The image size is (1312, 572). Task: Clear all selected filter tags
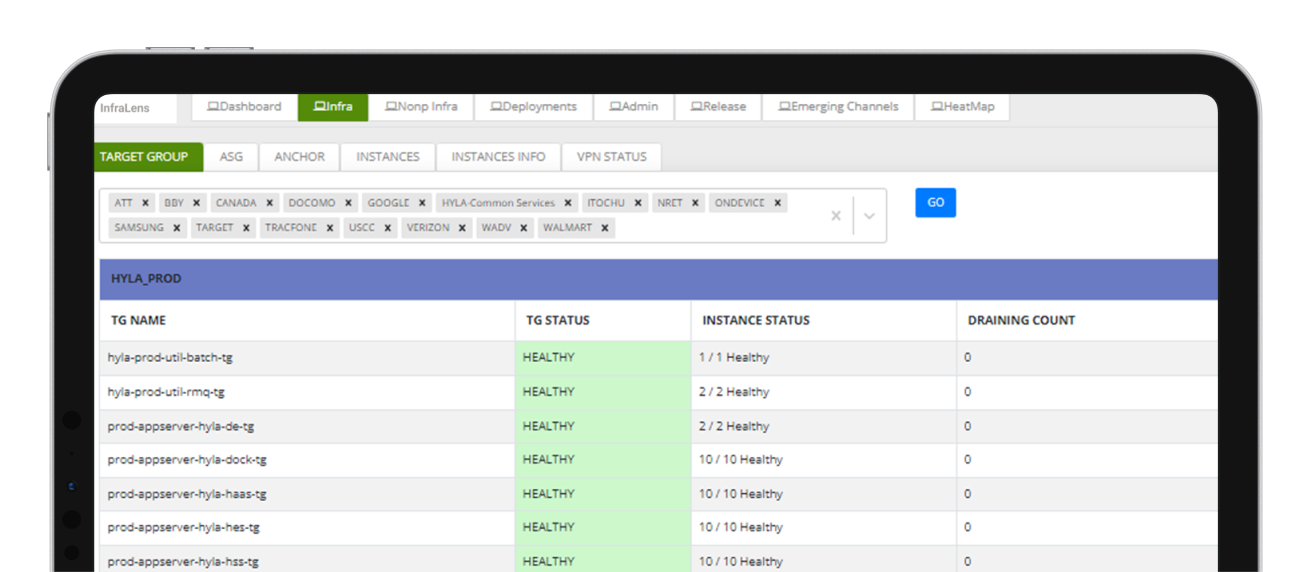(x=836, y=216)
